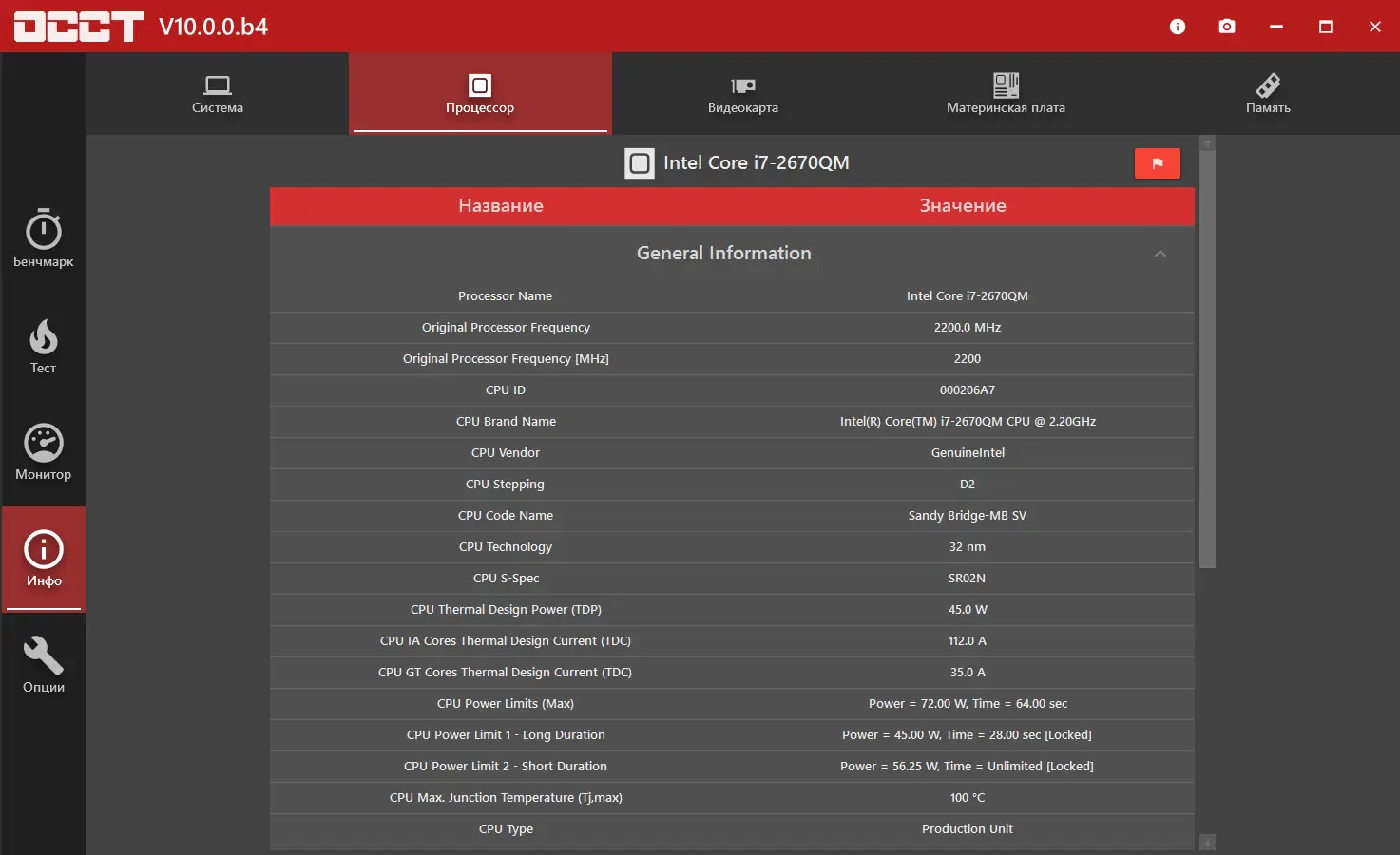Collapse the General Information section

point(1160,254)
